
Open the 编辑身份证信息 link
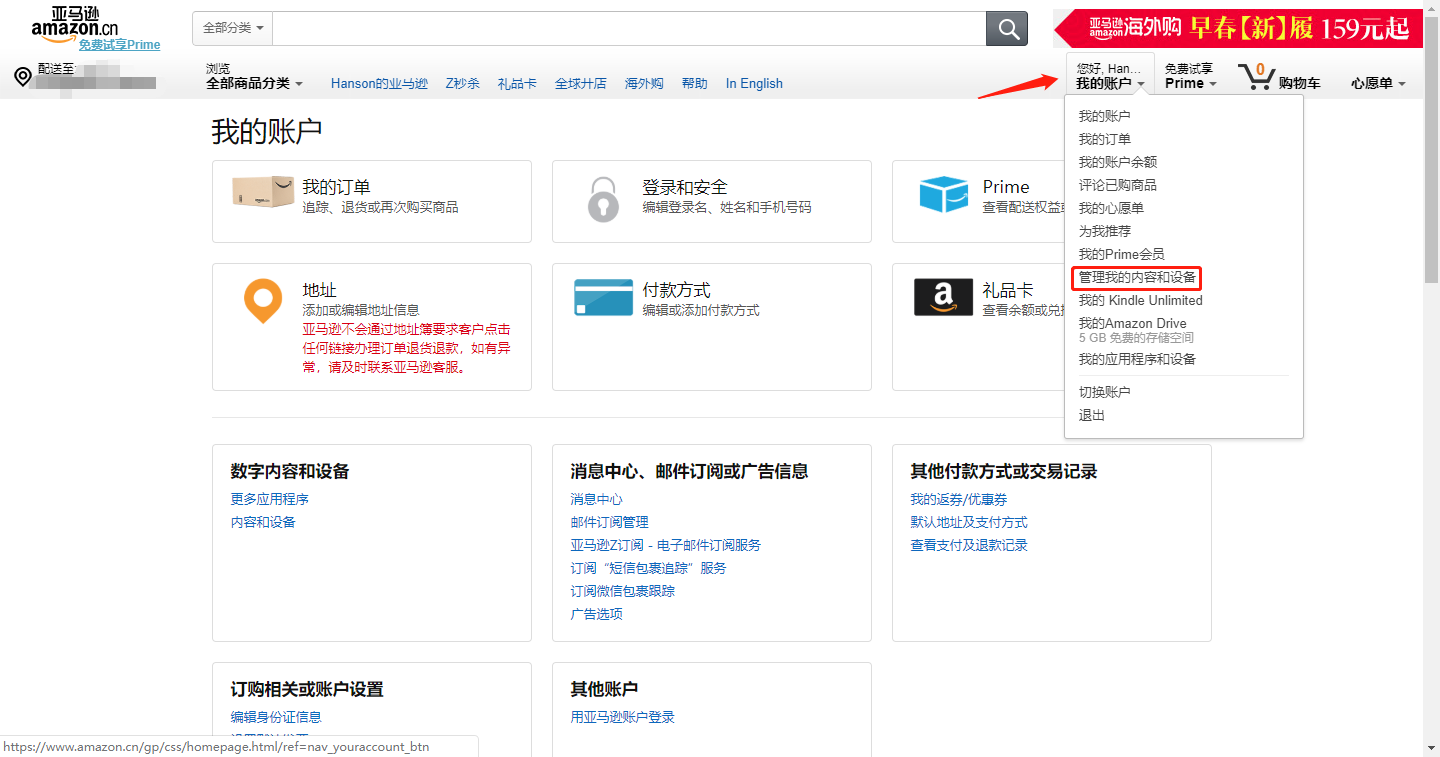(x=276, y=717)
